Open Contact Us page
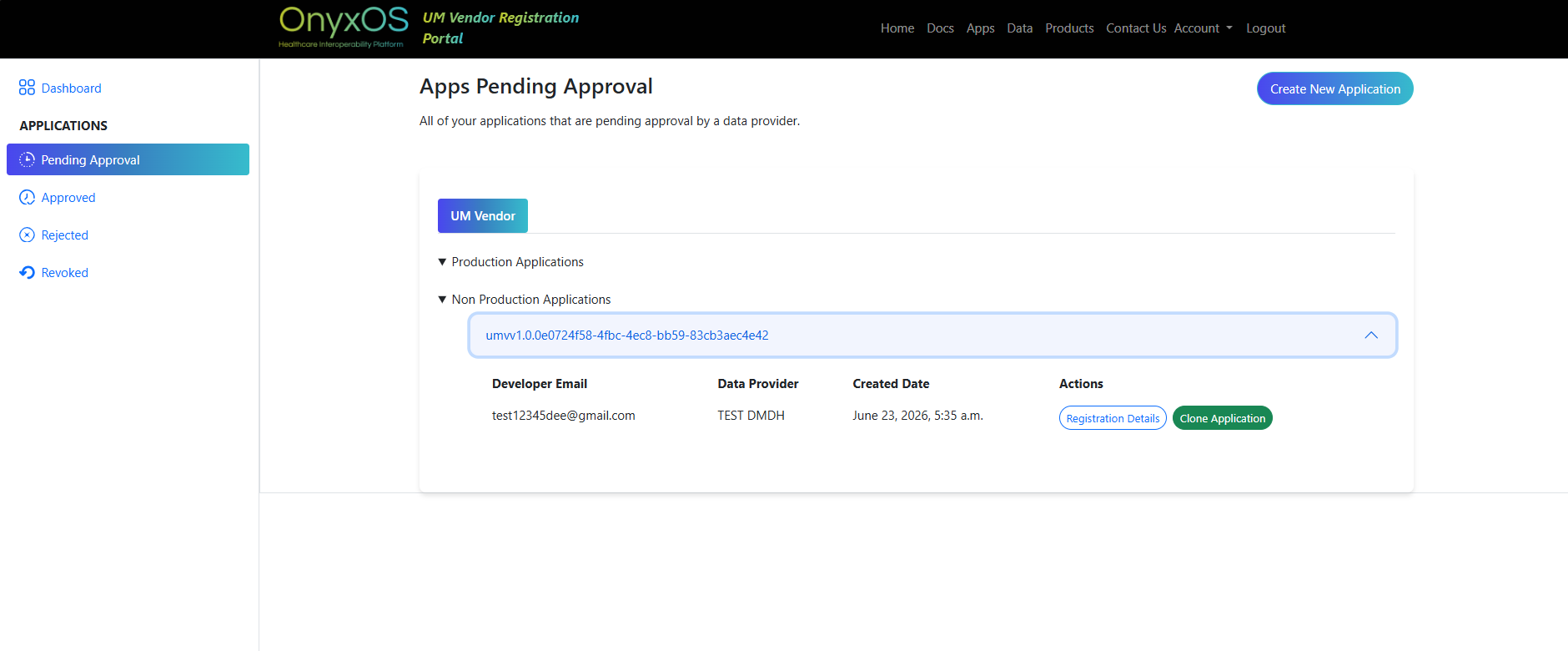This screenshot has width=1568, height=651. point(1136,28)
